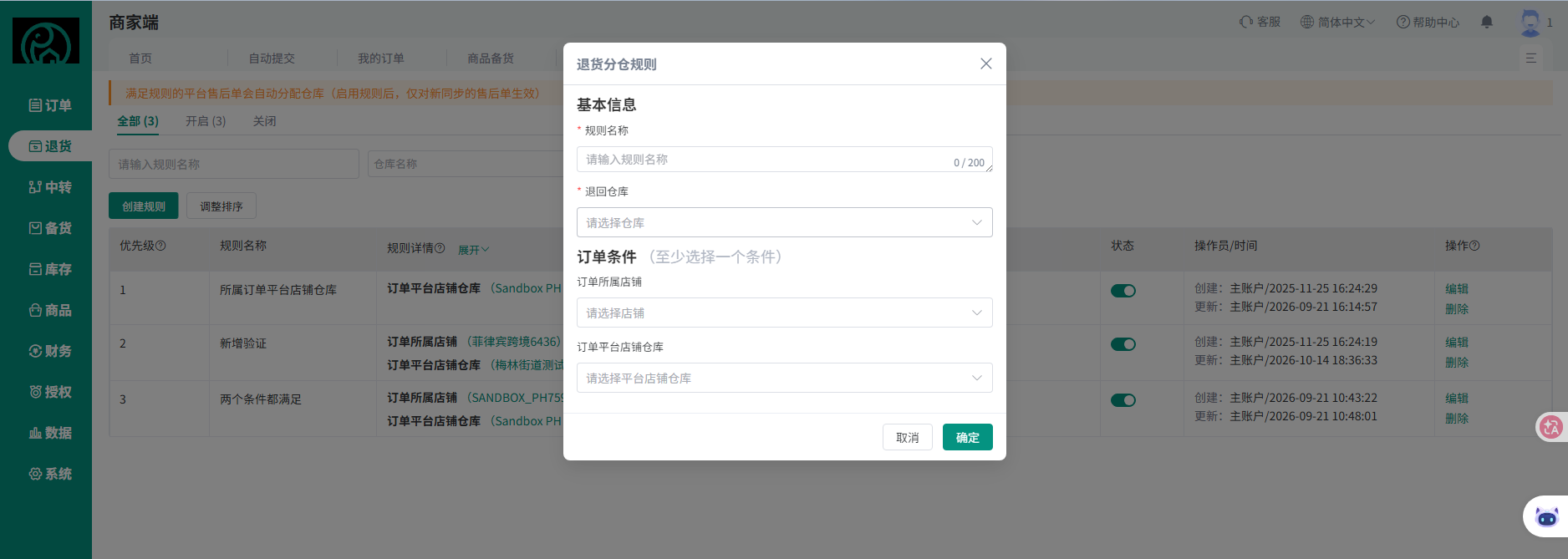Contact 客服 customer service

[x=1260, y=22]
